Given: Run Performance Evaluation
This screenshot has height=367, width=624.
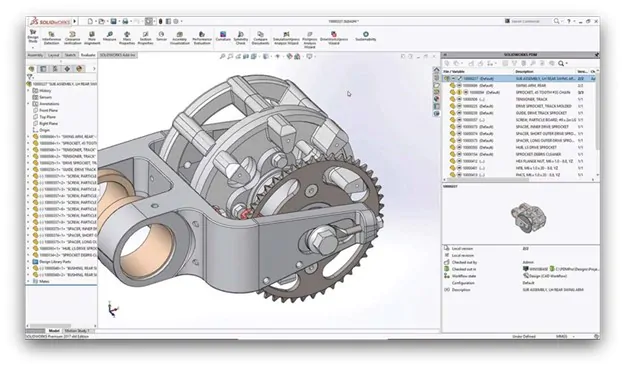Looking at the screenshot, I should [202, 38].
